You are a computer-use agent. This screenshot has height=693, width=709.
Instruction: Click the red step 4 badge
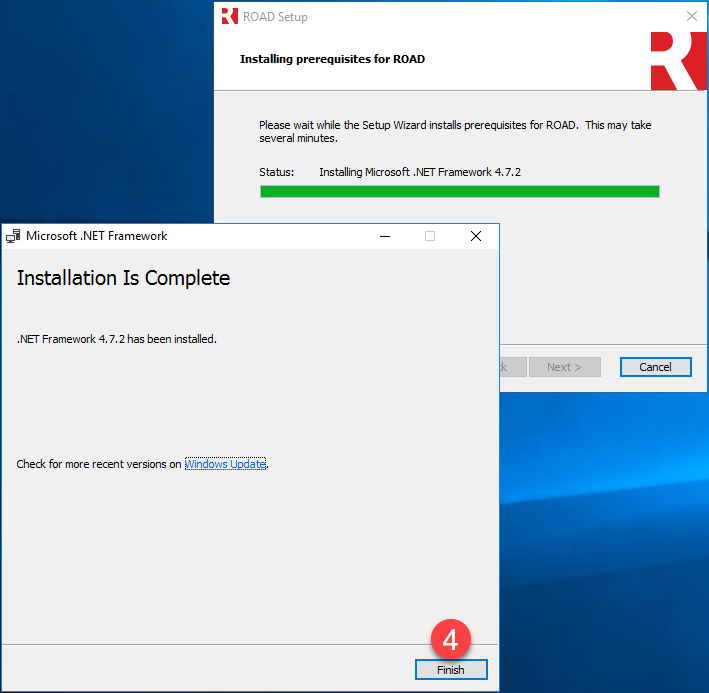(450, 638)
